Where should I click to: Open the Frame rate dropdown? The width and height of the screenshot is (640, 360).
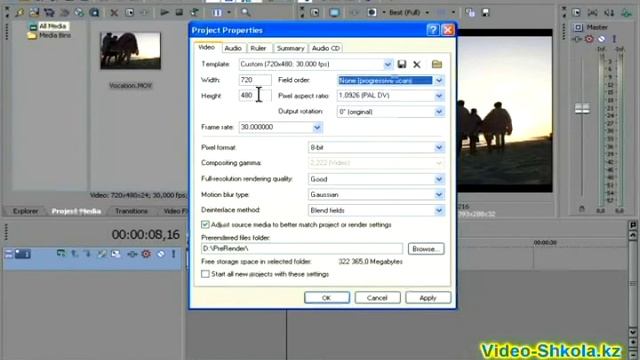click(317, 127)
